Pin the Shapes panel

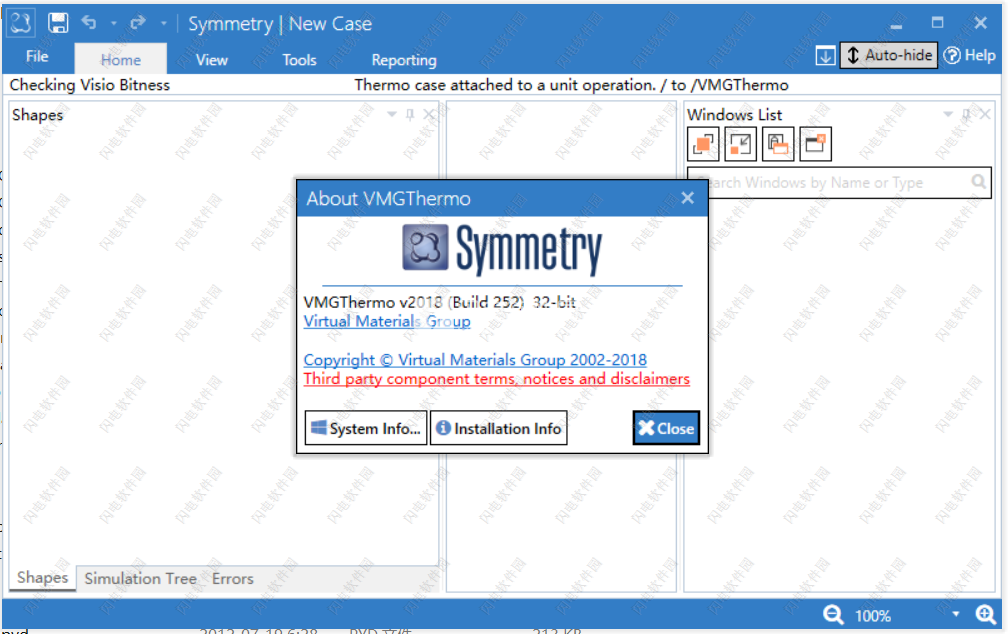[410, 115]
